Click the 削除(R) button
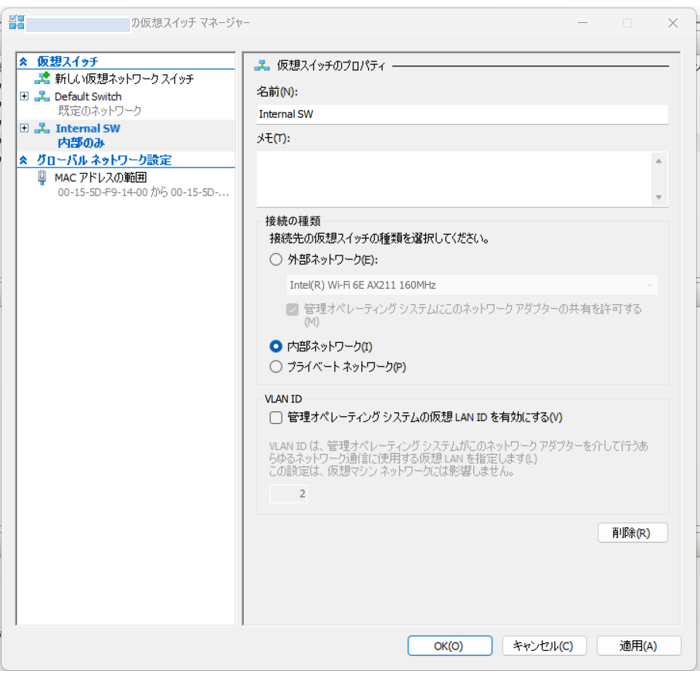700x680 pixels. coord(633,533)
